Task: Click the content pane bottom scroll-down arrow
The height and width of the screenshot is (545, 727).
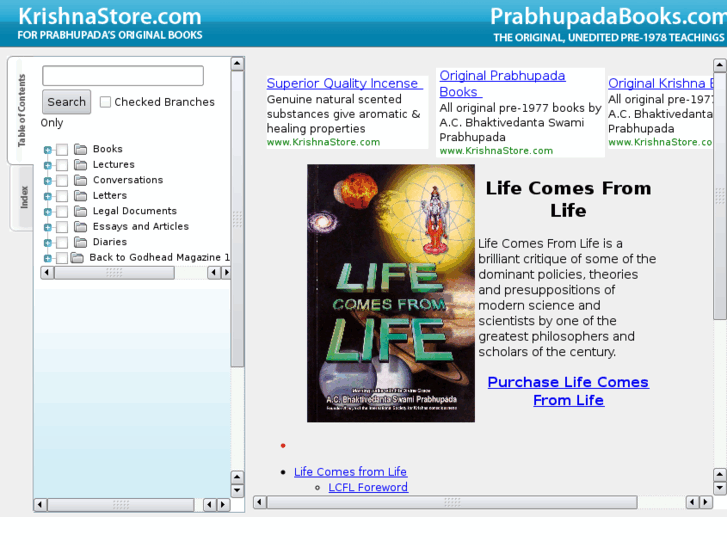Action: point(720,488)
